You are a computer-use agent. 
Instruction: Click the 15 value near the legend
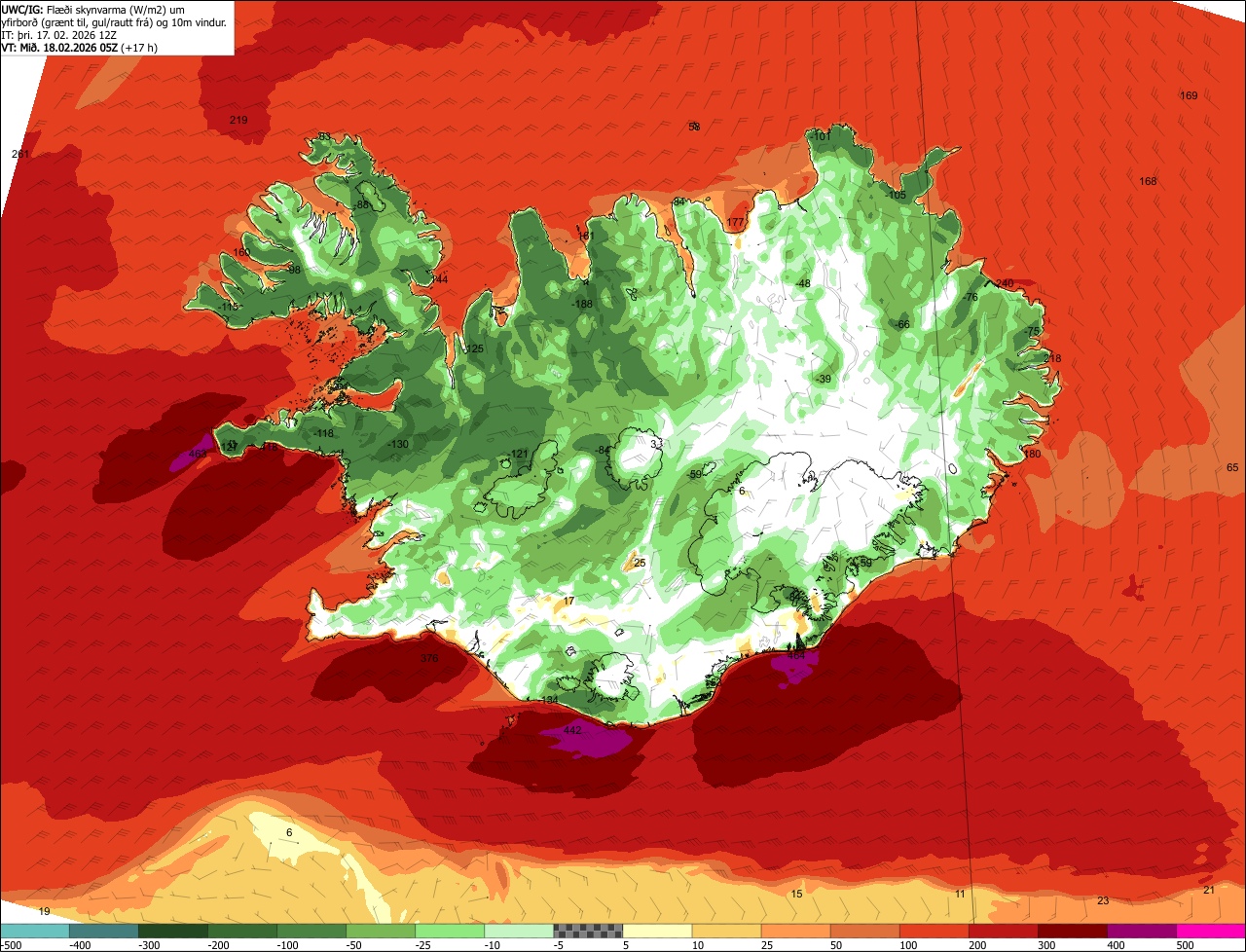(796, 894)
